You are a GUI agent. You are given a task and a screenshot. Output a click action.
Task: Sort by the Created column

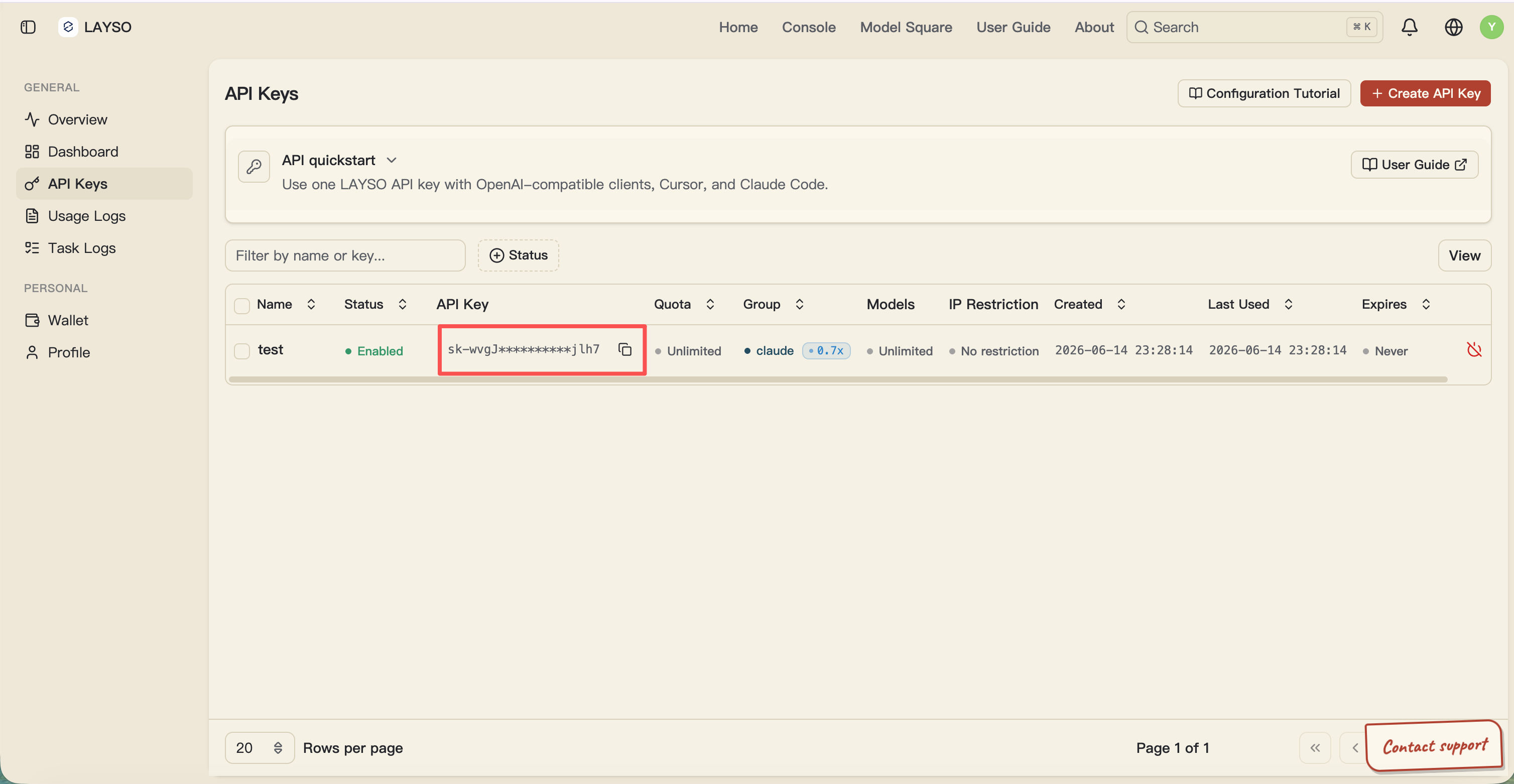tap(1090, 304)
